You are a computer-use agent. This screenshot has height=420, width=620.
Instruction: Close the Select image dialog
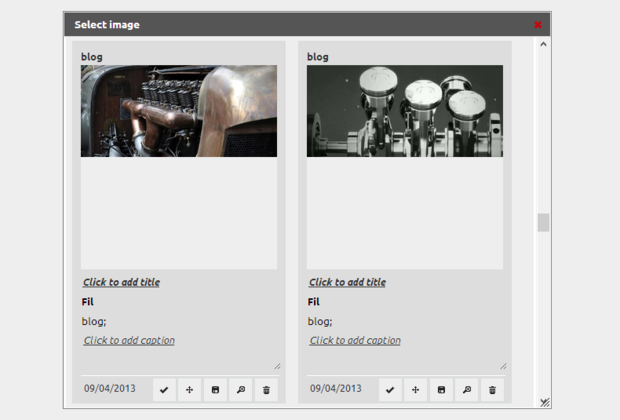coord(538,25)
